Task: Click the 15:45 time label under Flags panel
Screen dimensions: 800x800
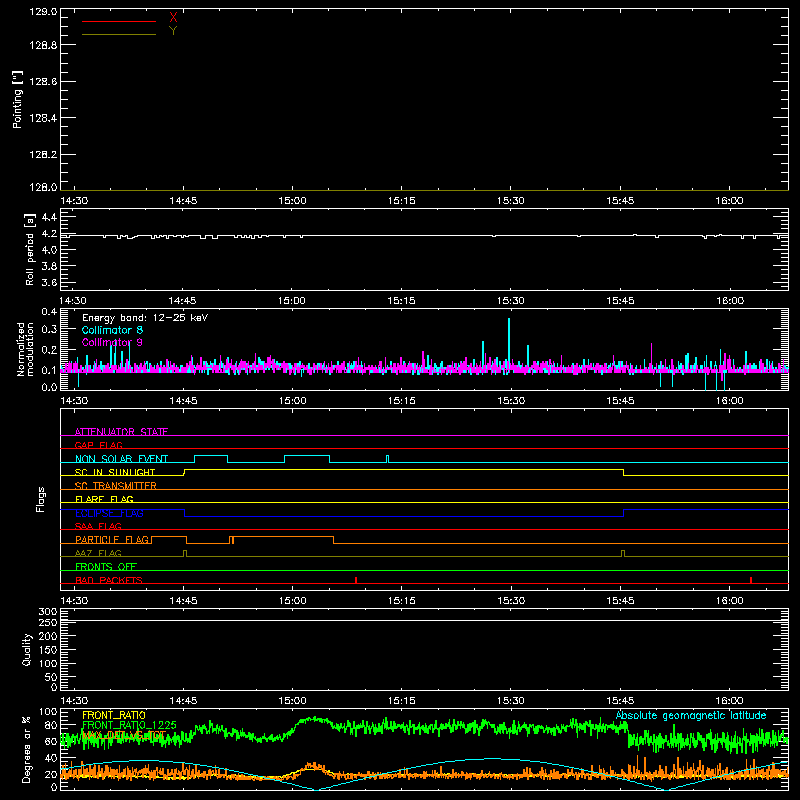Action: tap(620, 601)
